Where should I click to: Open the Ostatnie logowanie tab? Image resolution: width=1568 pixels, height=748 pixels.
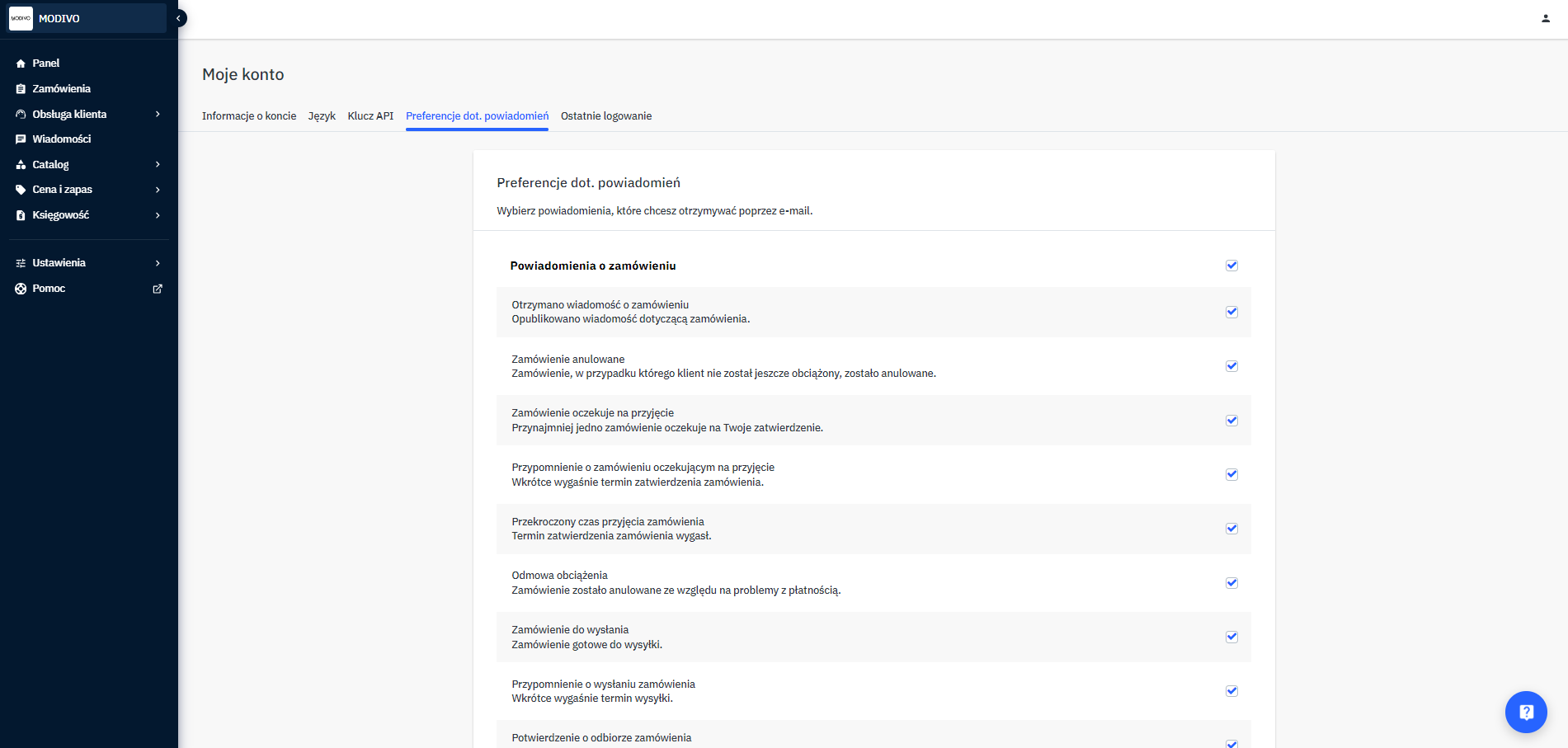click(x=606, y=115)
